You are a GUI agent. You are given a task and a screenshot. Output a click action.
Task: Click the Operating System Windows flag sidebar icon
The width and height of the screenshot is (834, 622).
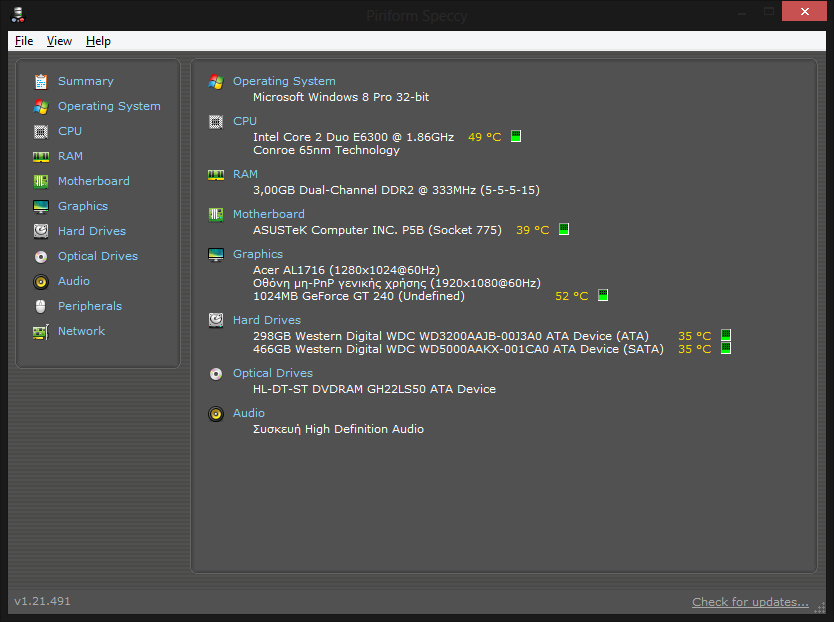tap(41, 106)
